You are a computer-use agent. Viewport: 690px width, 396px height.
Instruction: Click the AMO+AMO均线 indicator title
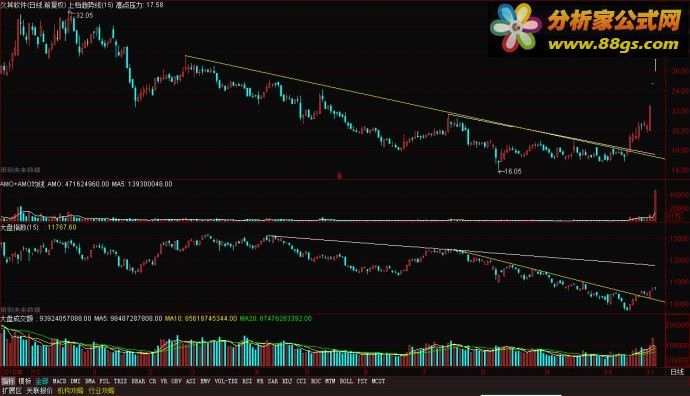click(22, 184)
